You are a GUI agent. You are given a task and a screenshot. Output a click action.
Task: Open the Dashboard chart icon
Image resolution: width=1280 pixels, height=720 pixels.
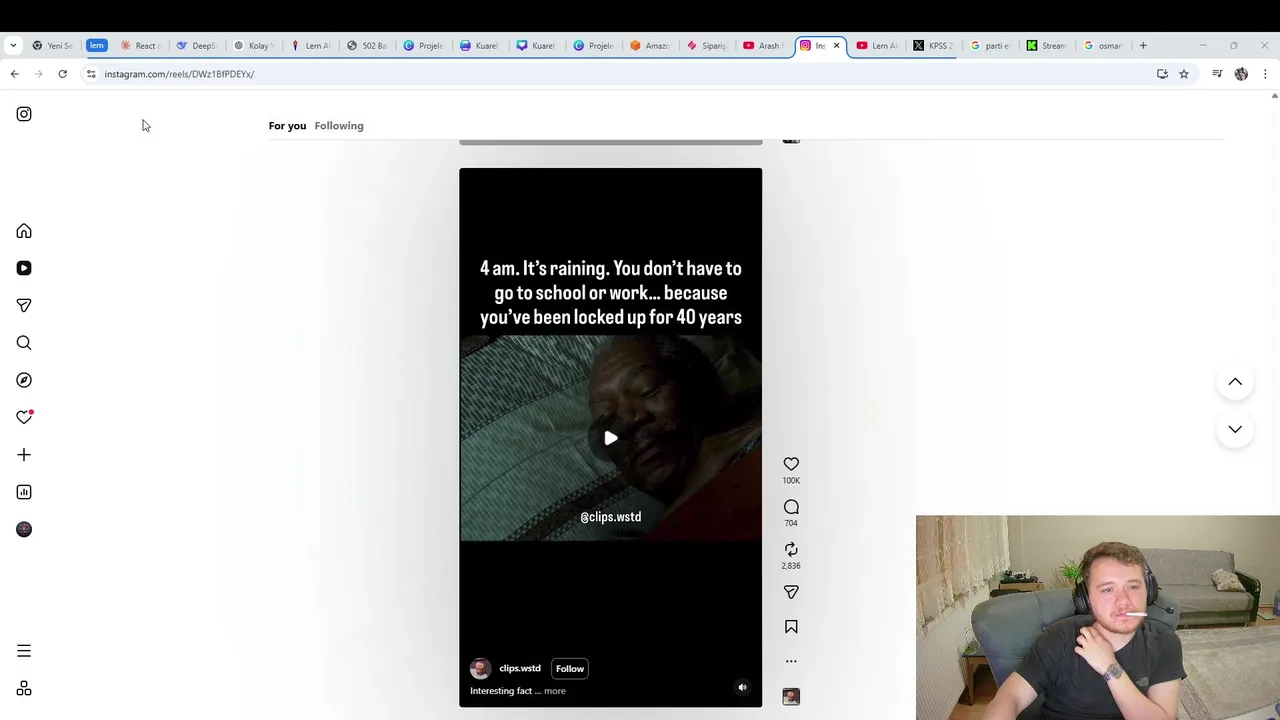24,492
